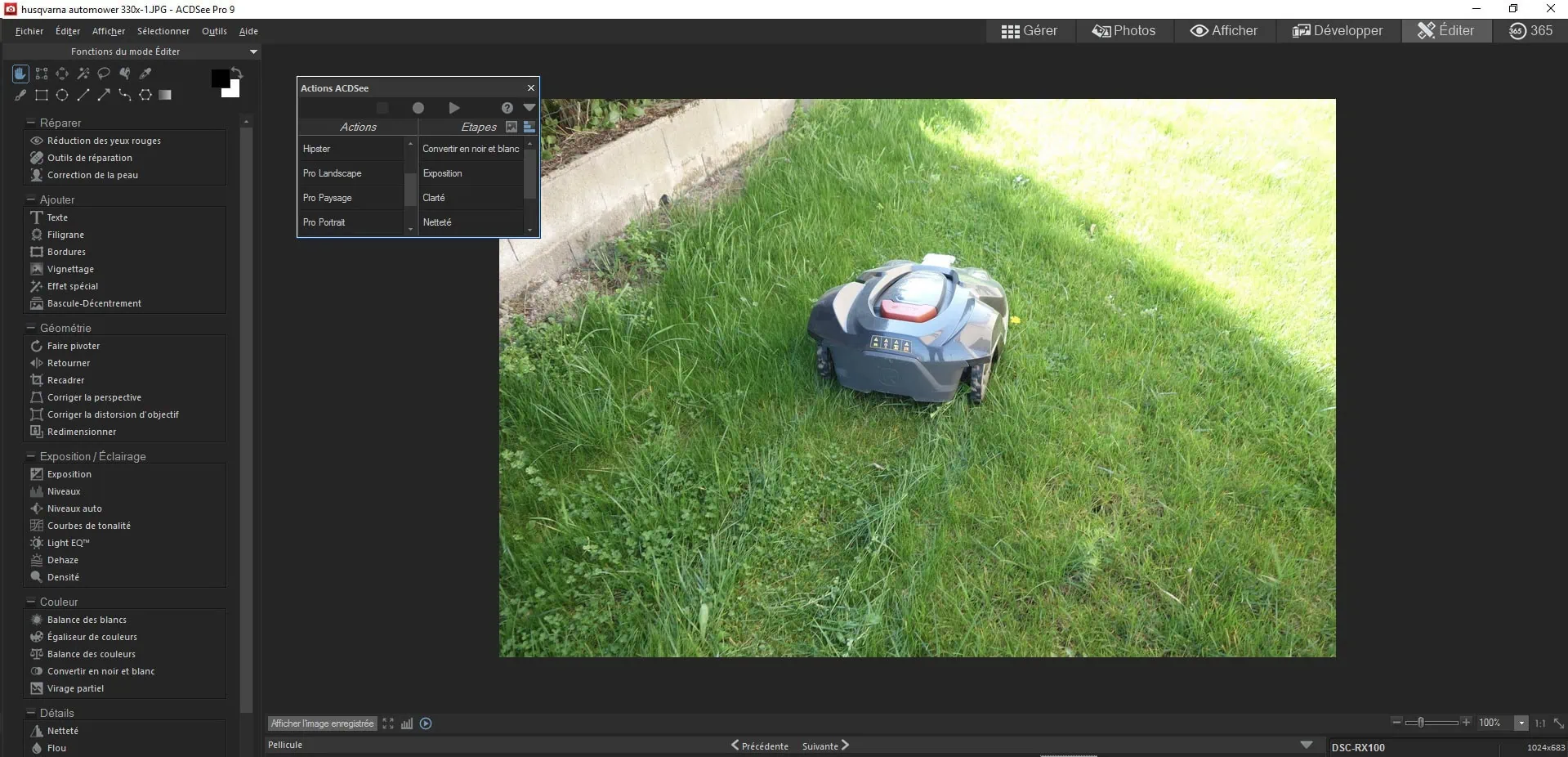Select the Lasso selection tool
Viewport: 1568px width, 757px height.
tap(104, 74)
